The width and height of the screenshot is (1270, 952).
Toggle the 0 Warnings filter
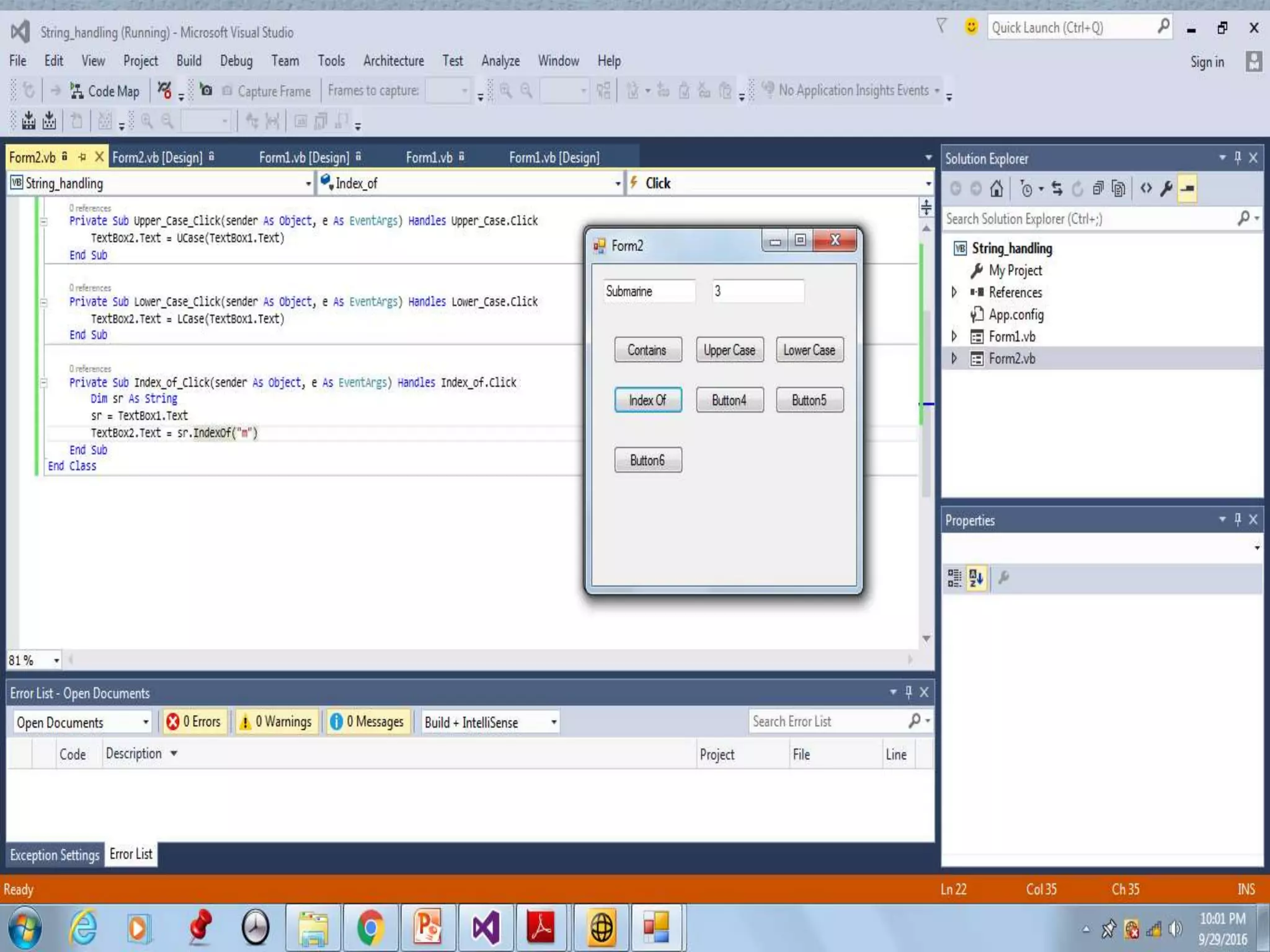tap(276, 722)
